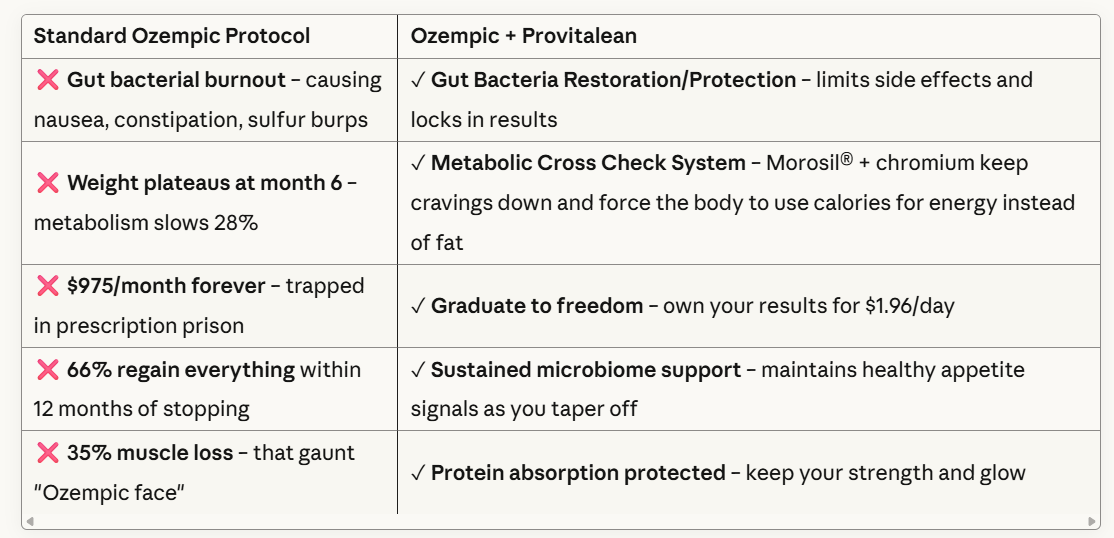The width and height of the screenshot is (1114, 538).
Task: Click the right arrow of the horizontal scrollbar
Action: pyautogui.click(x=1092, y=521)
